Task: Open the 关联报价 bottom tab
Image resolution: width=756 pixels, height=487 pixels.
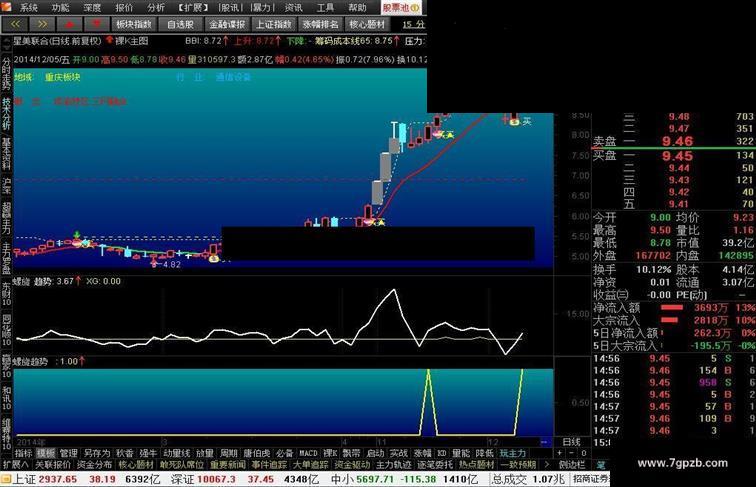Action: (53, 465)
